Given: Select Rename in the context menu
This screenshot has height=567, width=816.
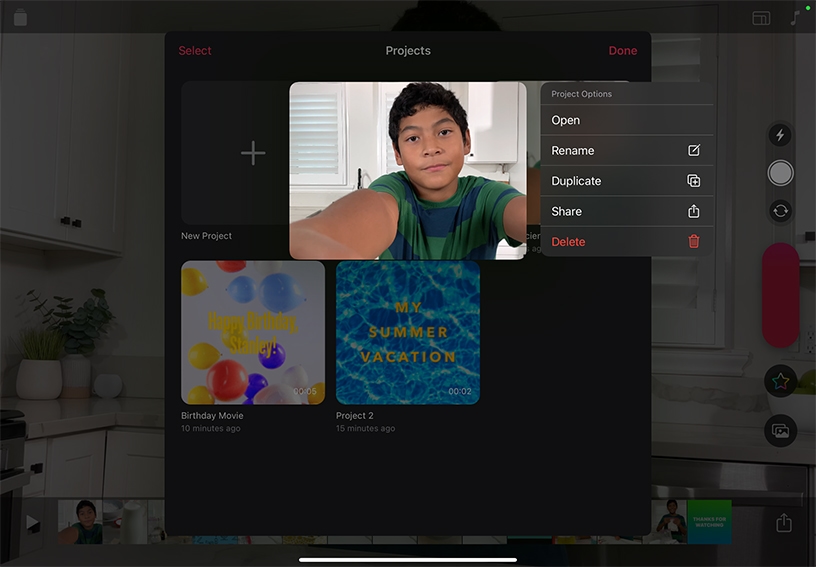Looking at the screenshot, I should point(573,151).
